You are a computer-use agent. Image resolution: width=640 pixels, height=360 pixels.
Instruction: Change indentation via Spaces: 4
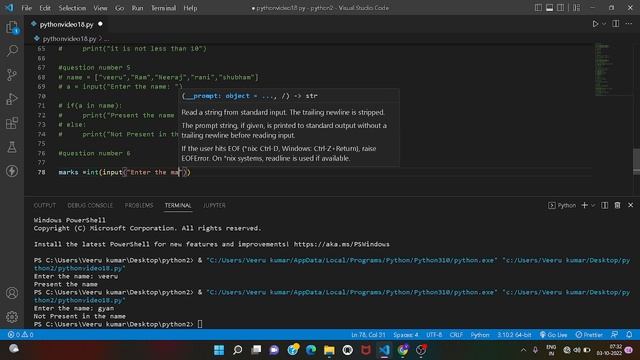406,335
